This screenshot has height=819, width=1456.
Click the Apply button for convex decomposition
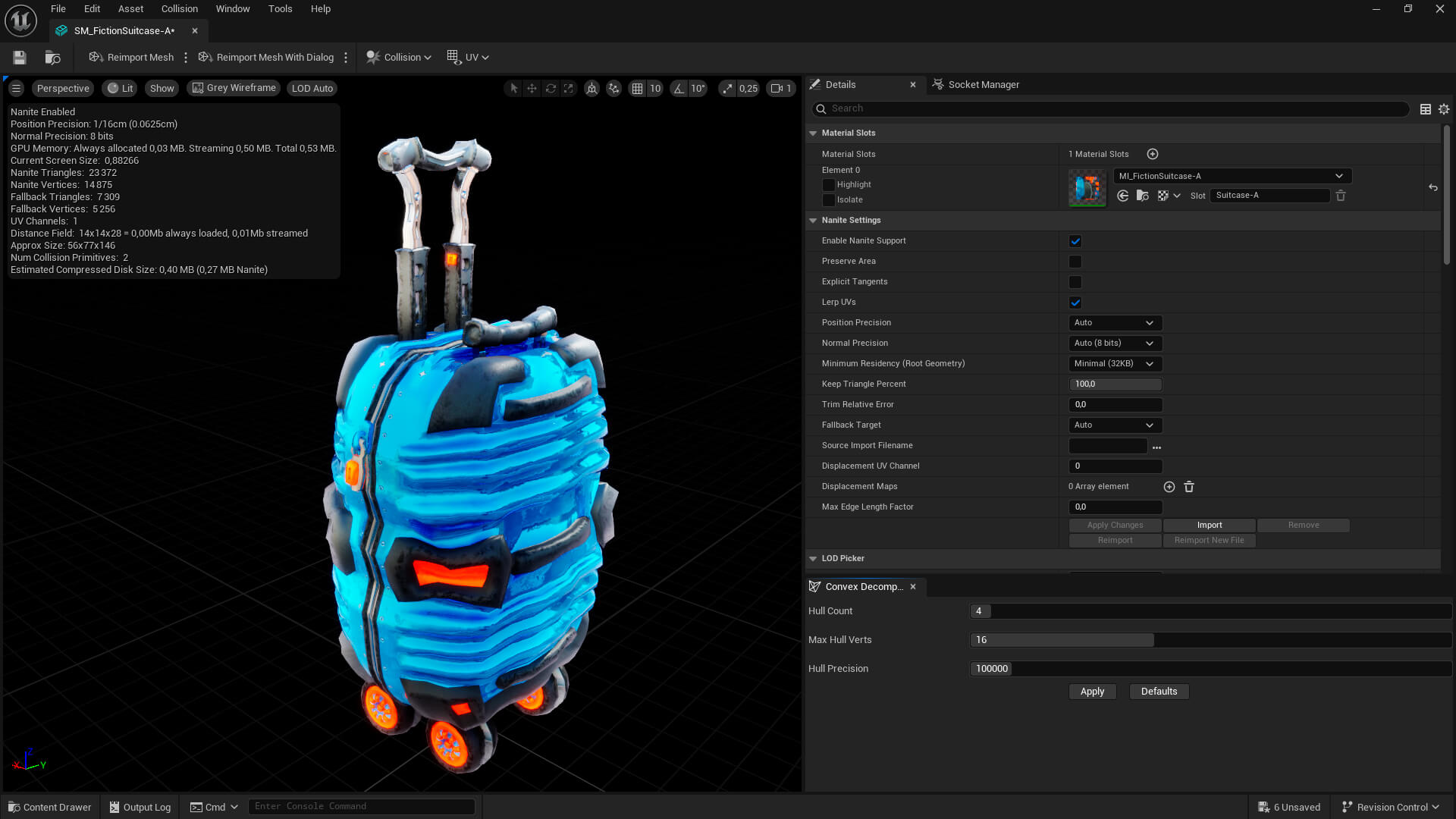pyautogui.click(x=1092, y=692)
